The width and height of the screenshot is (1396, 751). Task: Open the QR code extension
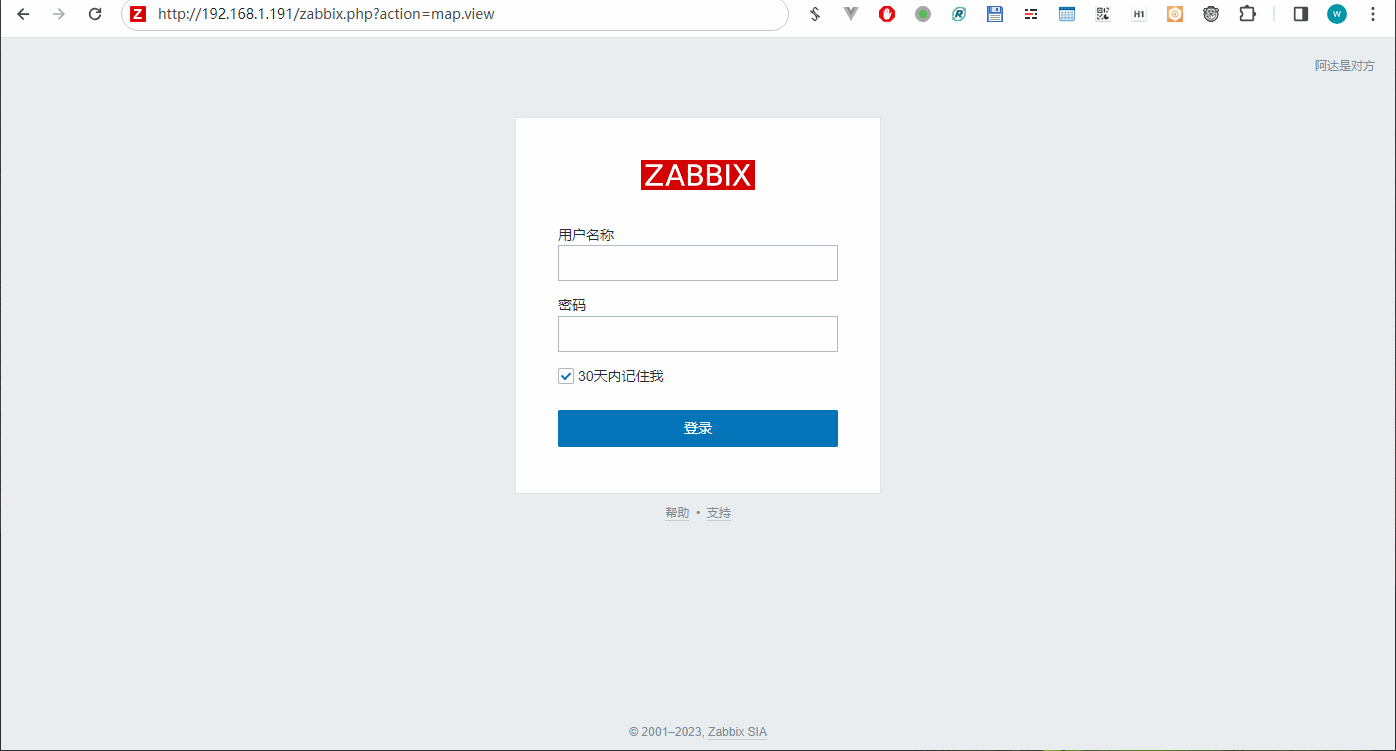(1103, 14)
